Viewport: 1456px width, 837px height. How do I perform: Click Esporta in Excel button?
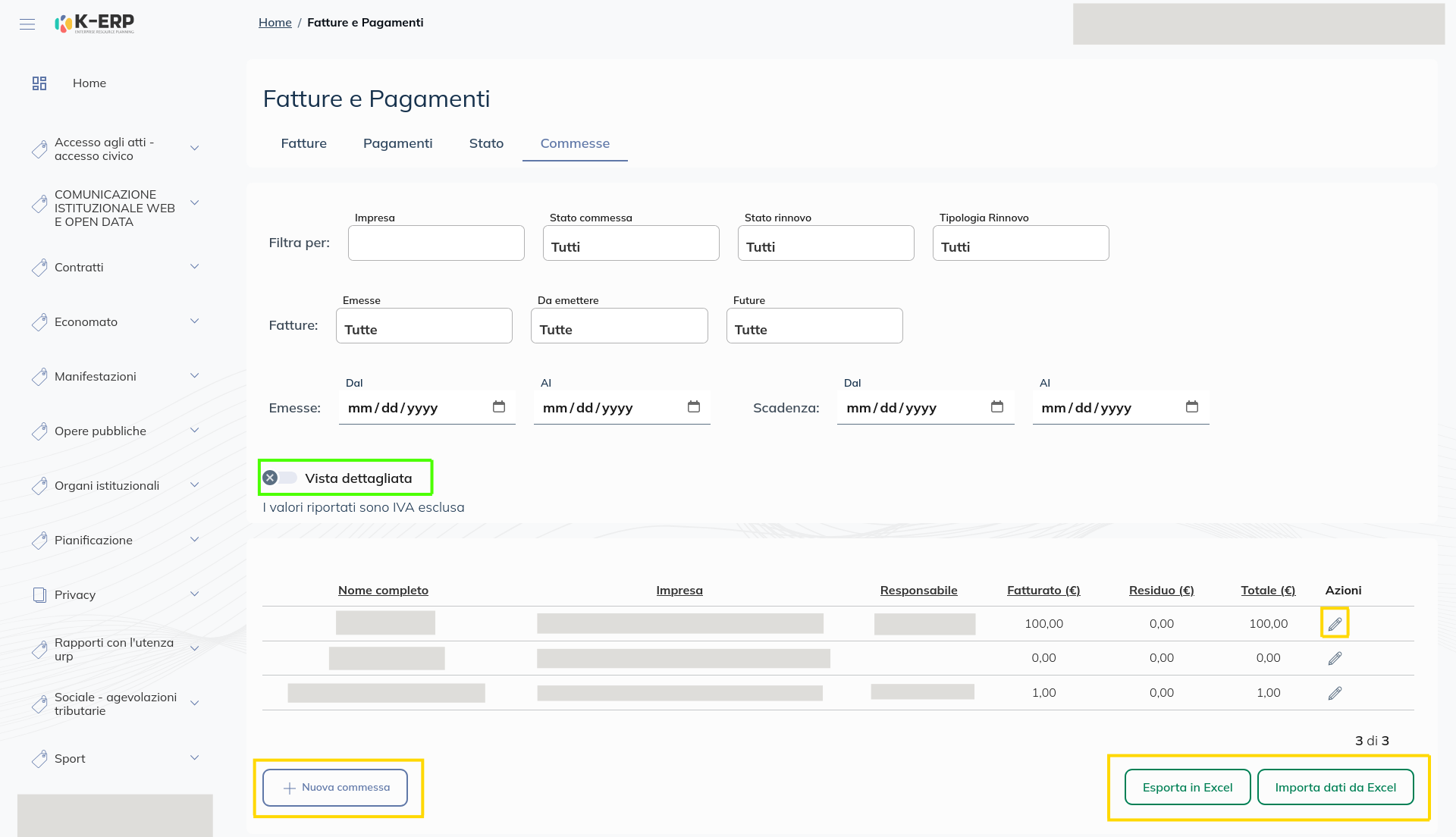coord(1187,788)
